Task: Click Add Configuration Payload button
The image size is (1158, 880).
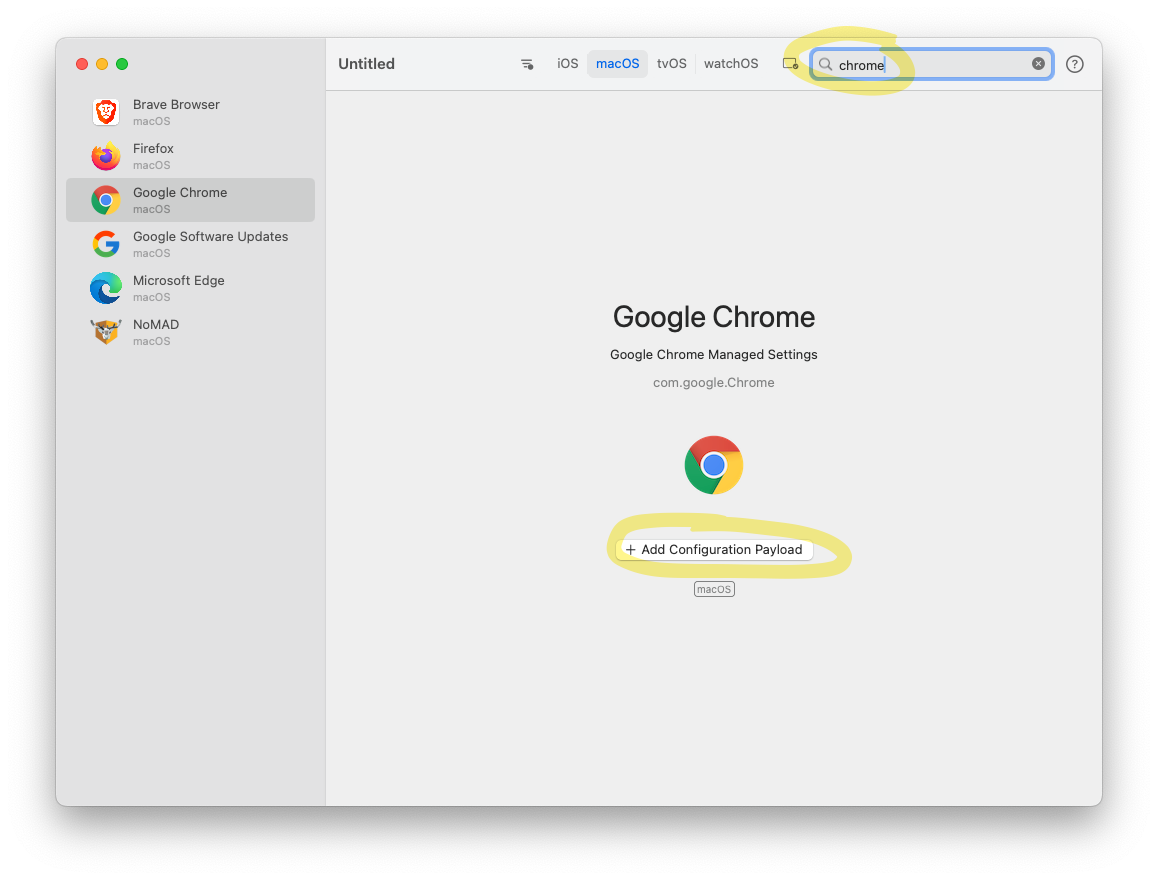Action: [714, 550]
